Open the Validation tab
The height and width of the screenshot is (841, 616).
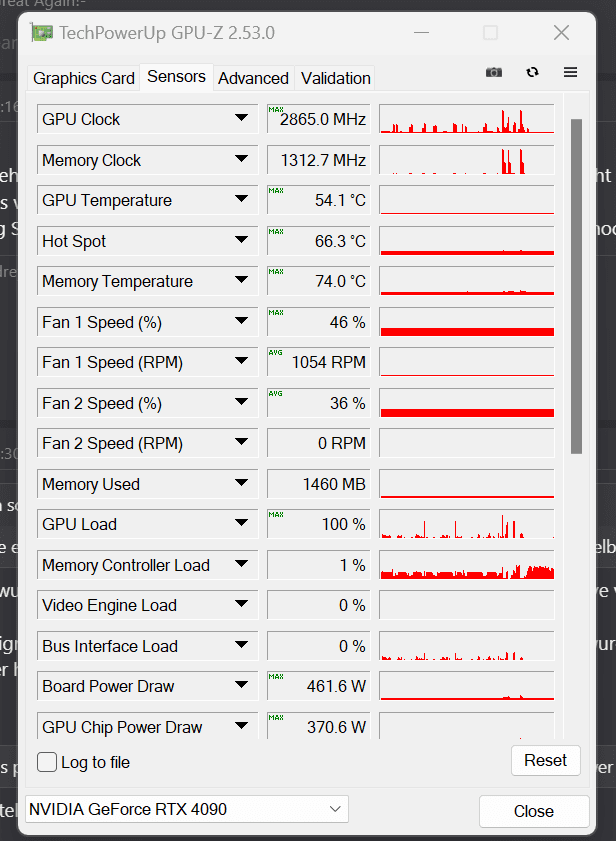(335, 78)
